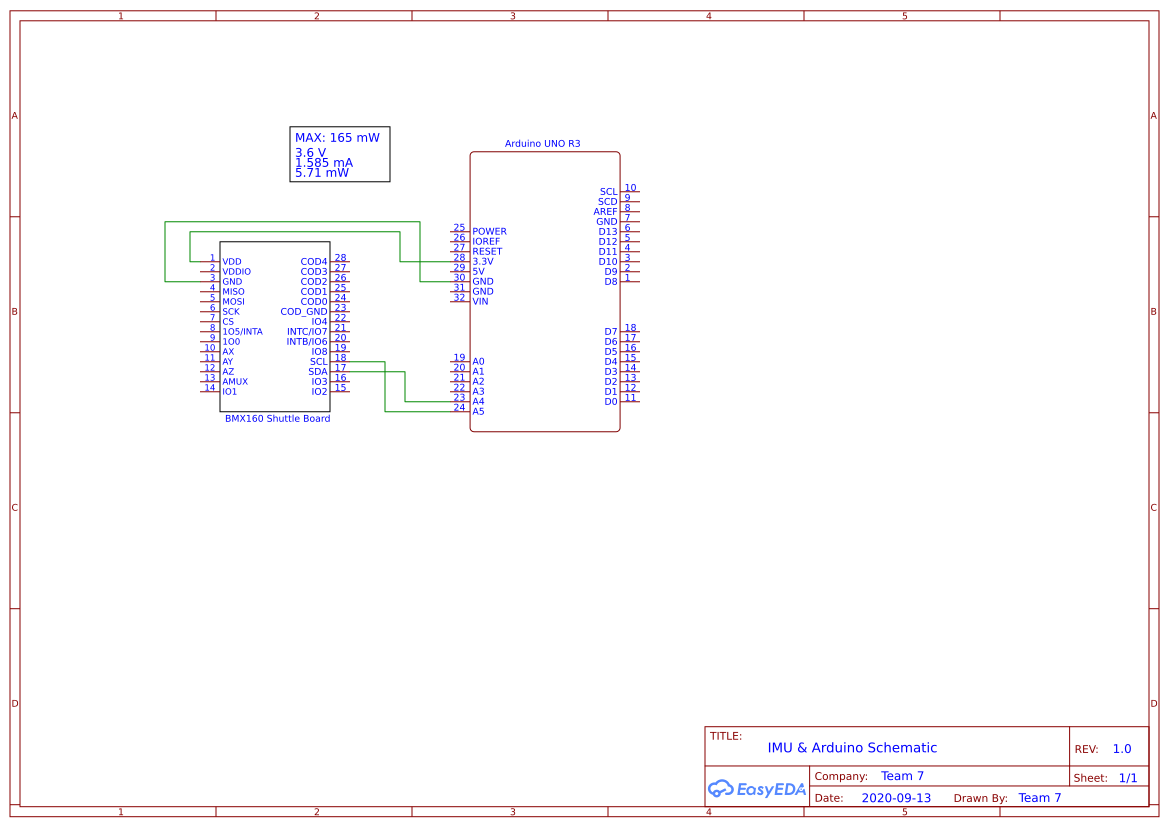The image size is (1169, 827).
Task: Click the REV value 1.0 field
Action: coord(1121,748)
